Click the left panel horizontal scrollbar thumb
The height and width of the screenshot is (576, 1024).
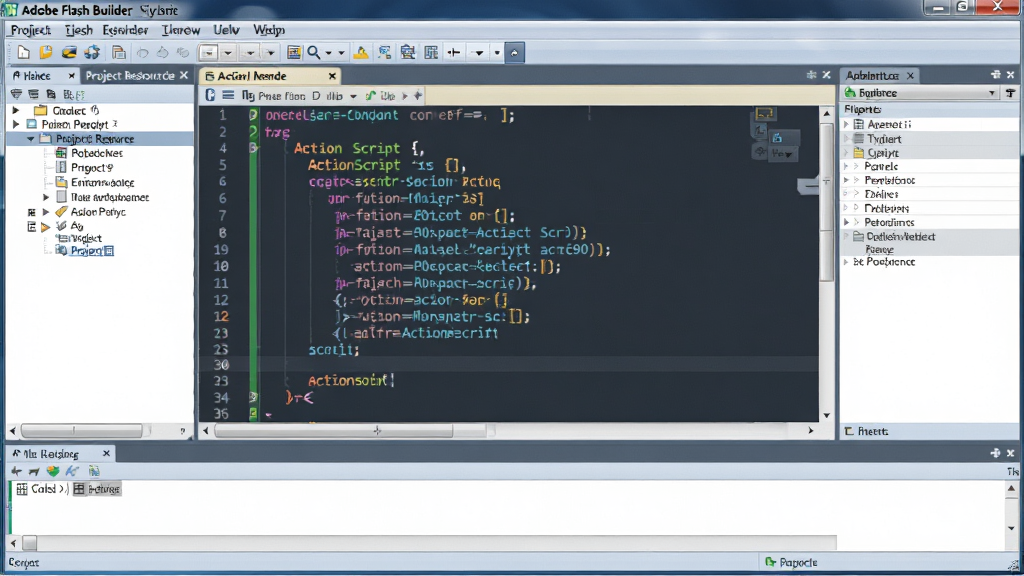tap(82, 430)
